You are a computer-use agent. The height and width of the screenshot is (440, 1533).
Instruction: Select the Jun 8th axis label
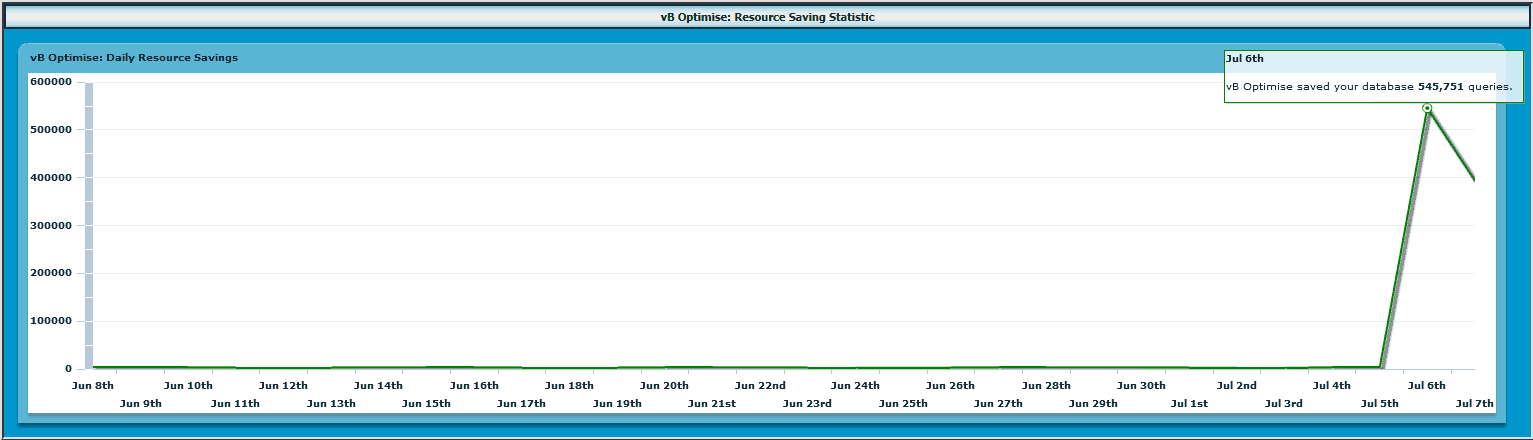coord(92,385)
